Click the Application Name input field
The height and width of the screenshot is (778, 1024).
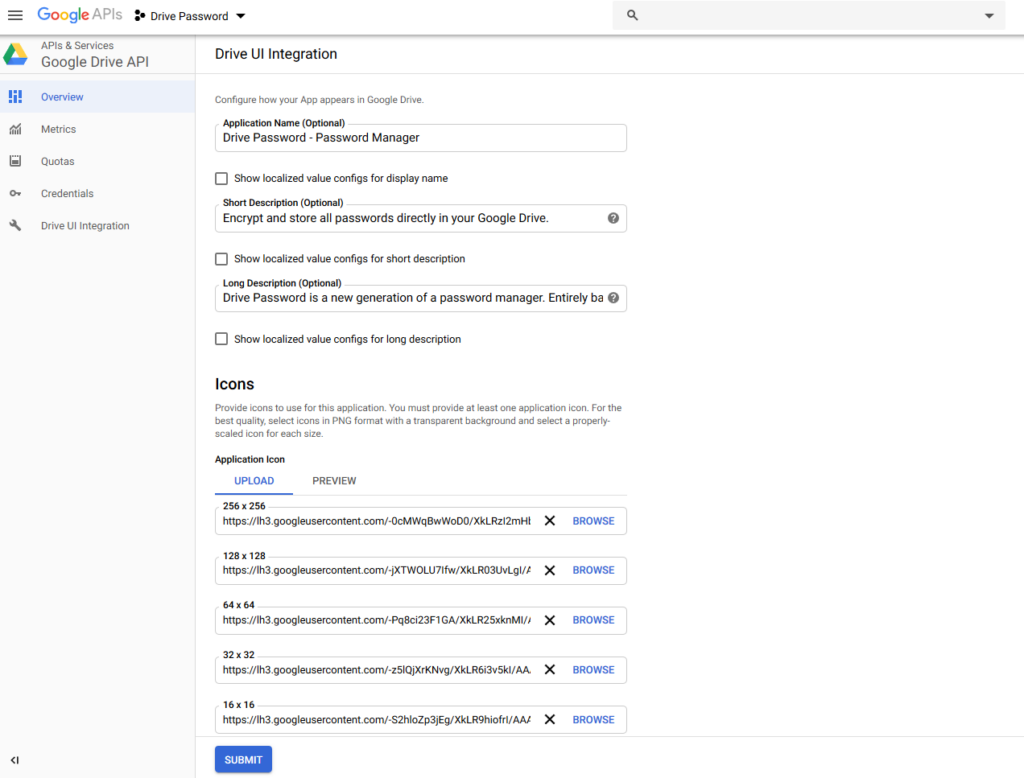point(421,138)
